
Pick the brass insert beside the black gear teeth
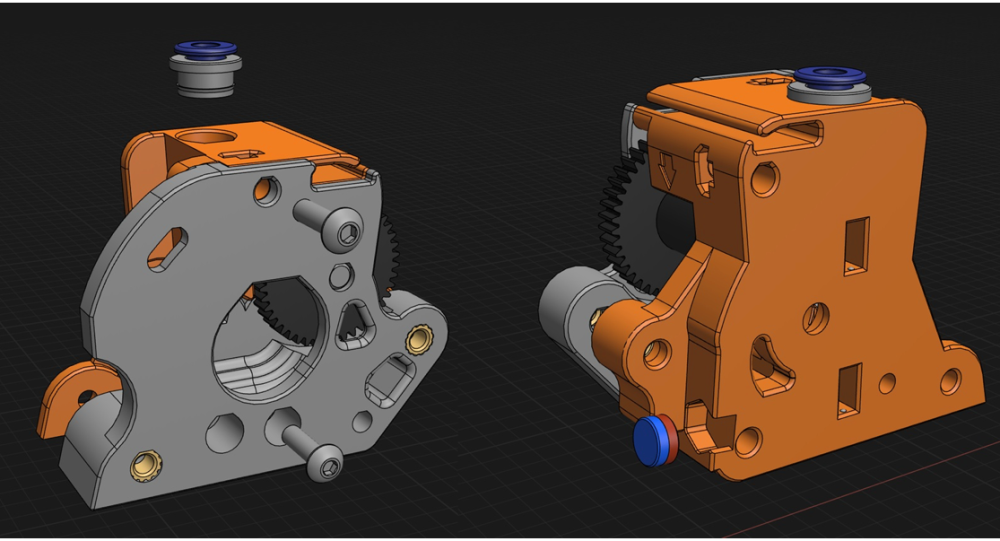click(x=418, y=339)
